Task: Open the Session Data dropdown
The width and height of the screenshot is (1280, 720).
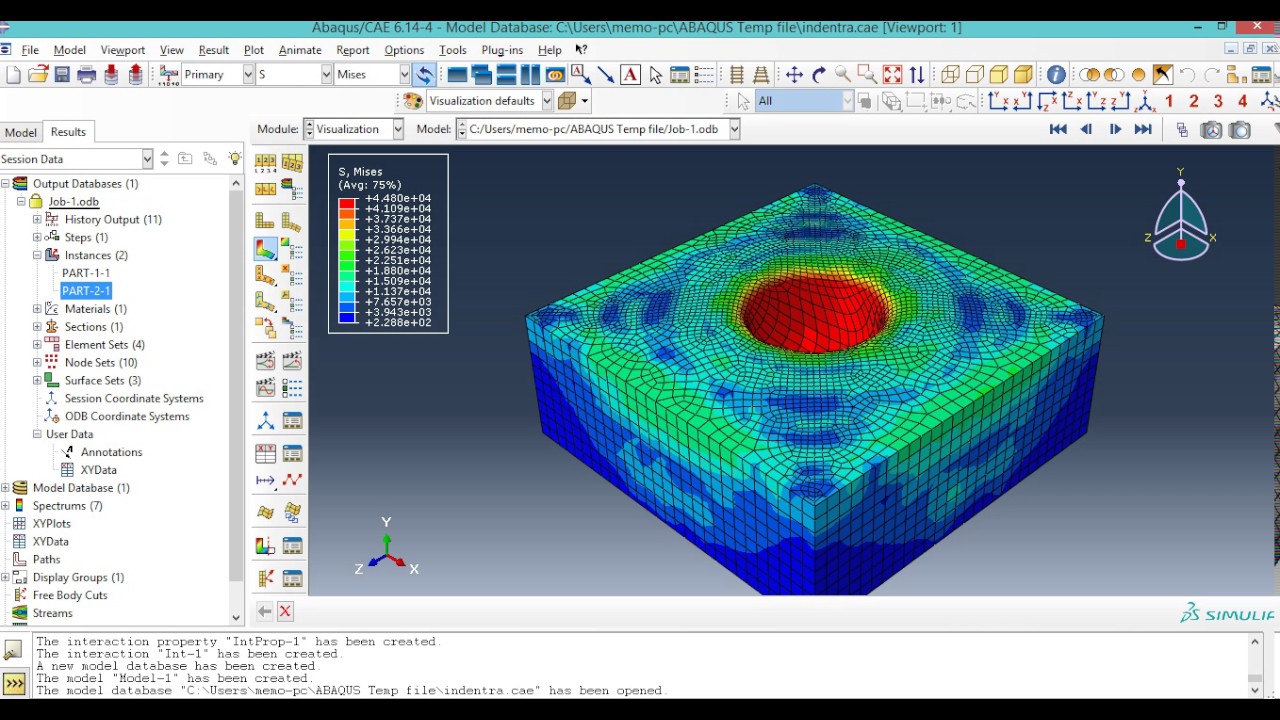Action: tap(147, 159)
